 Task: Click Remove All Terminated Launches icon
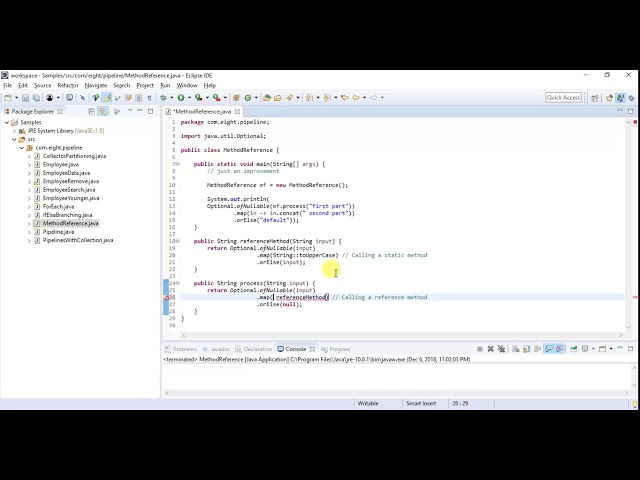(x=502, y=349)
